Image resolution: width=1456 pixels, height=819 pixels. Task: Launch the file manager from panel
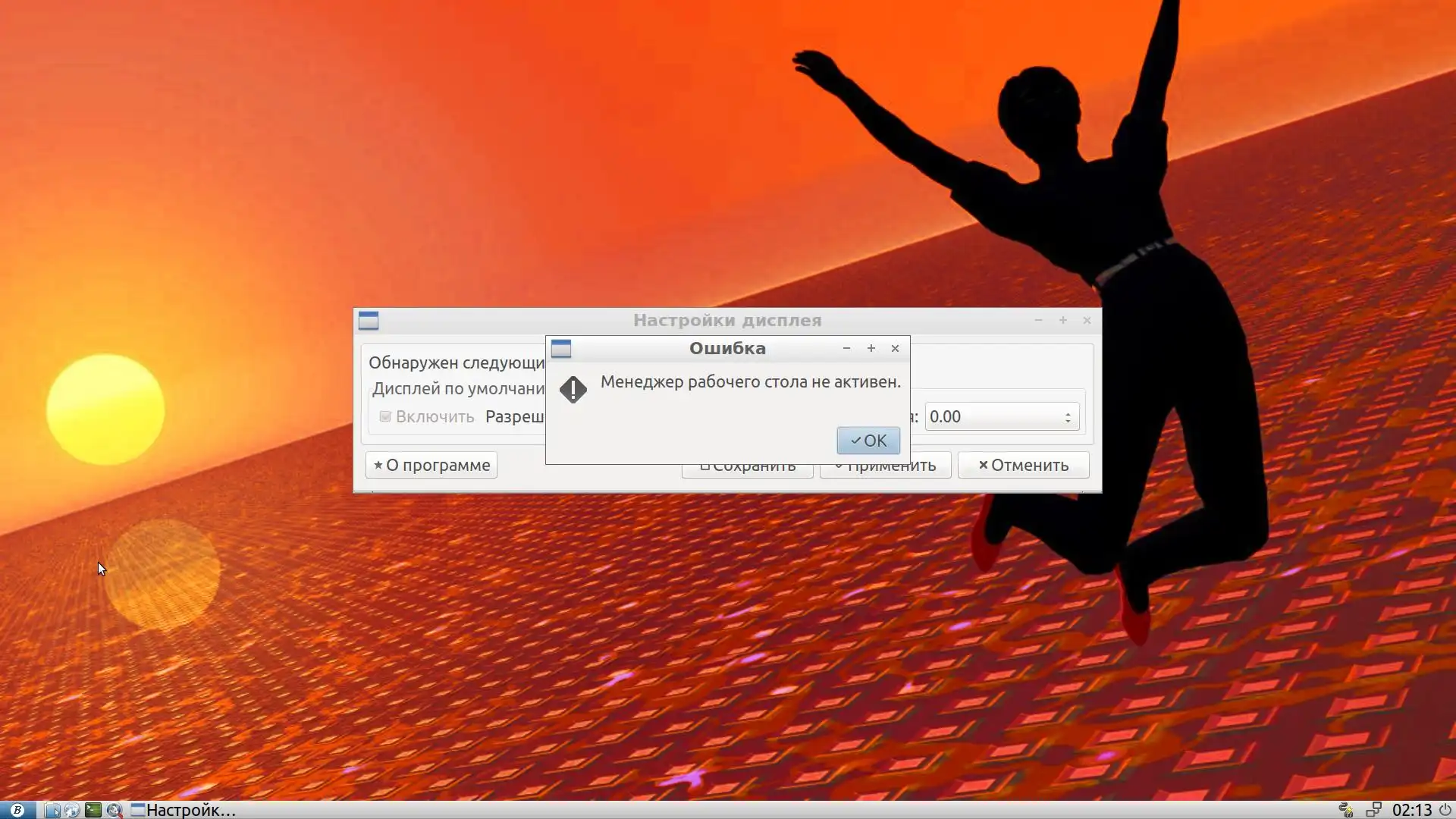coord(52,810)
